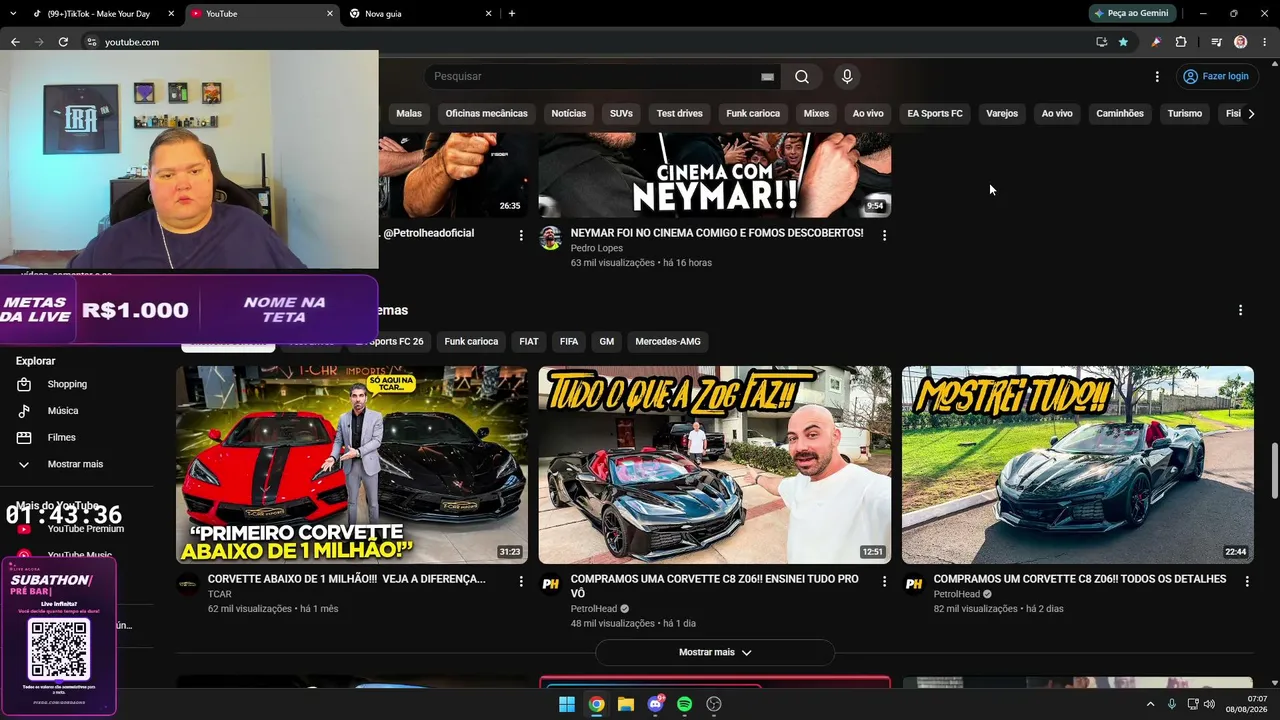1280x720 pixels.
Task: Click the install app icon in the address bar
Action: [x=1101, y=42]
